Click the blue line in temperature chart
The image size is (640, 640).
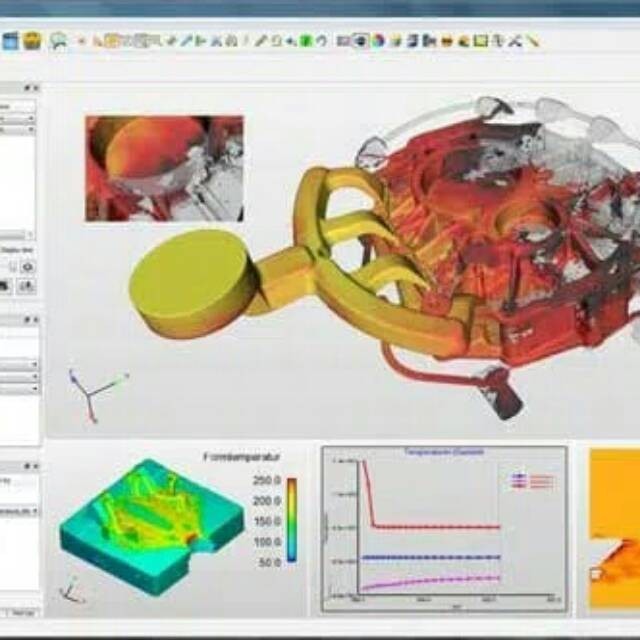click(431, 558)
